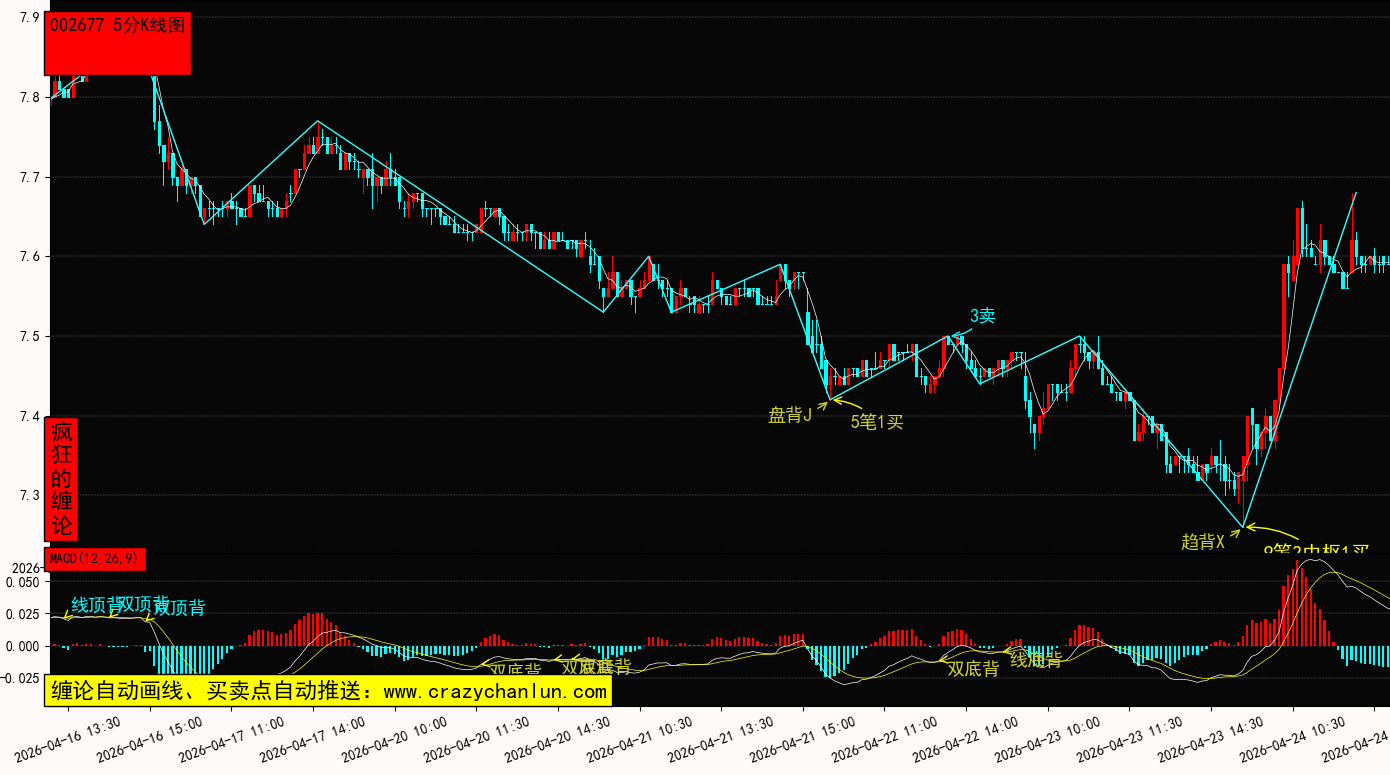This screenshot has width=1390, height=775.
Task: Click the yellow arrow pointing at the lowest price
Action: coord(1272,532)
